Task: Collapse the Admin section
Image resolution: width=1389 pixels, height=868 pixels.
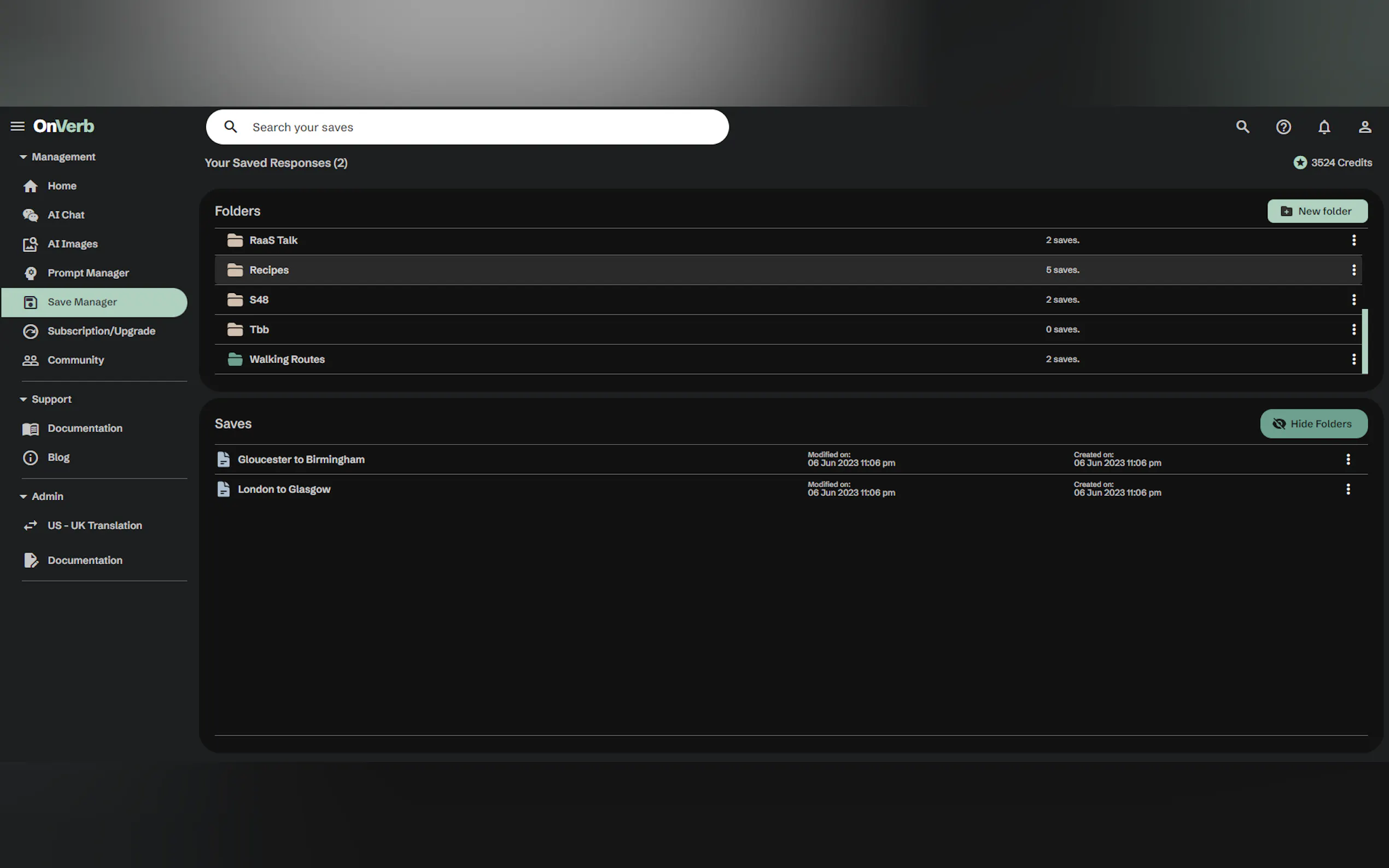Action: pyautogui.click(x=24, y=496)
